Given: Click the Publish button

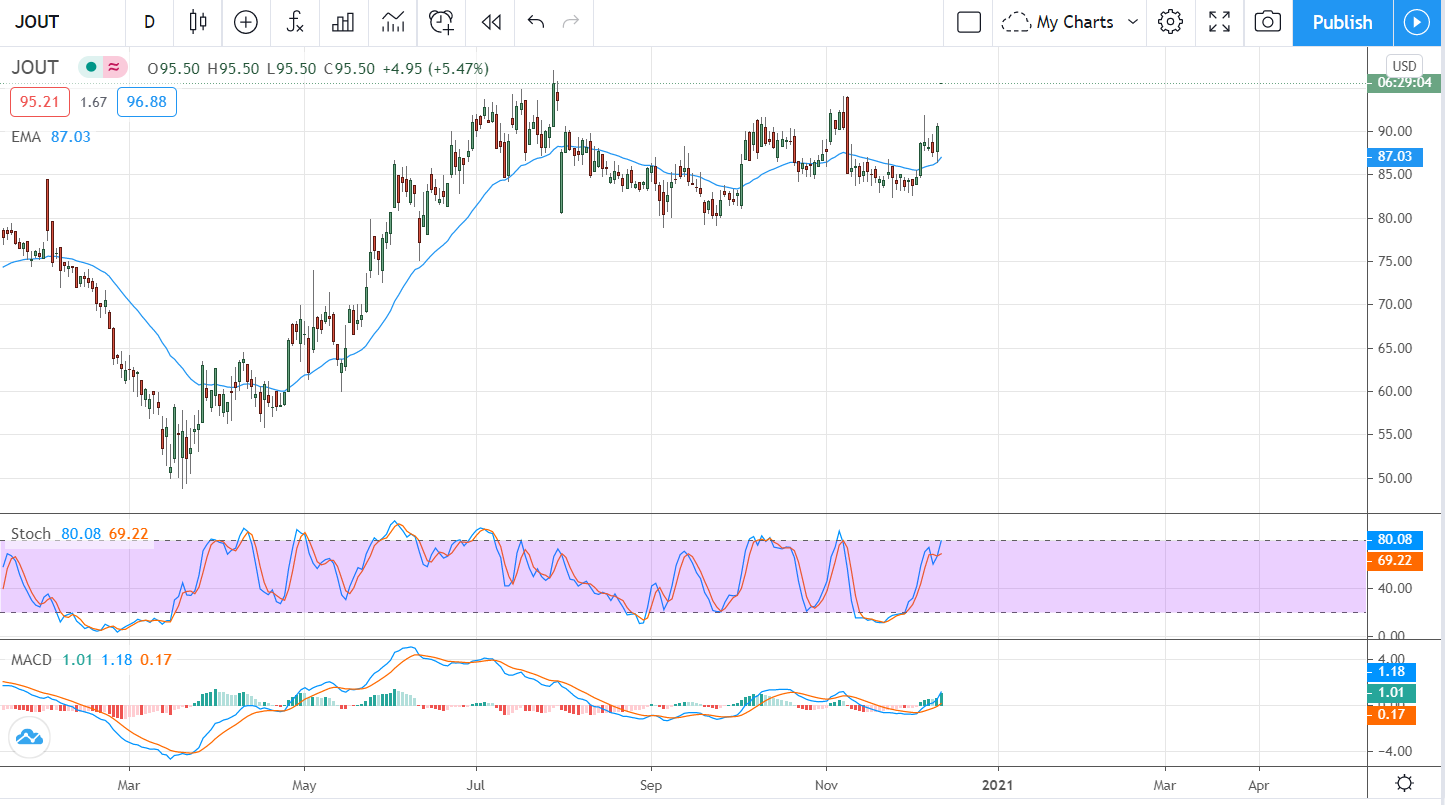Looking at the screenshot, I should click(1342, 22).
